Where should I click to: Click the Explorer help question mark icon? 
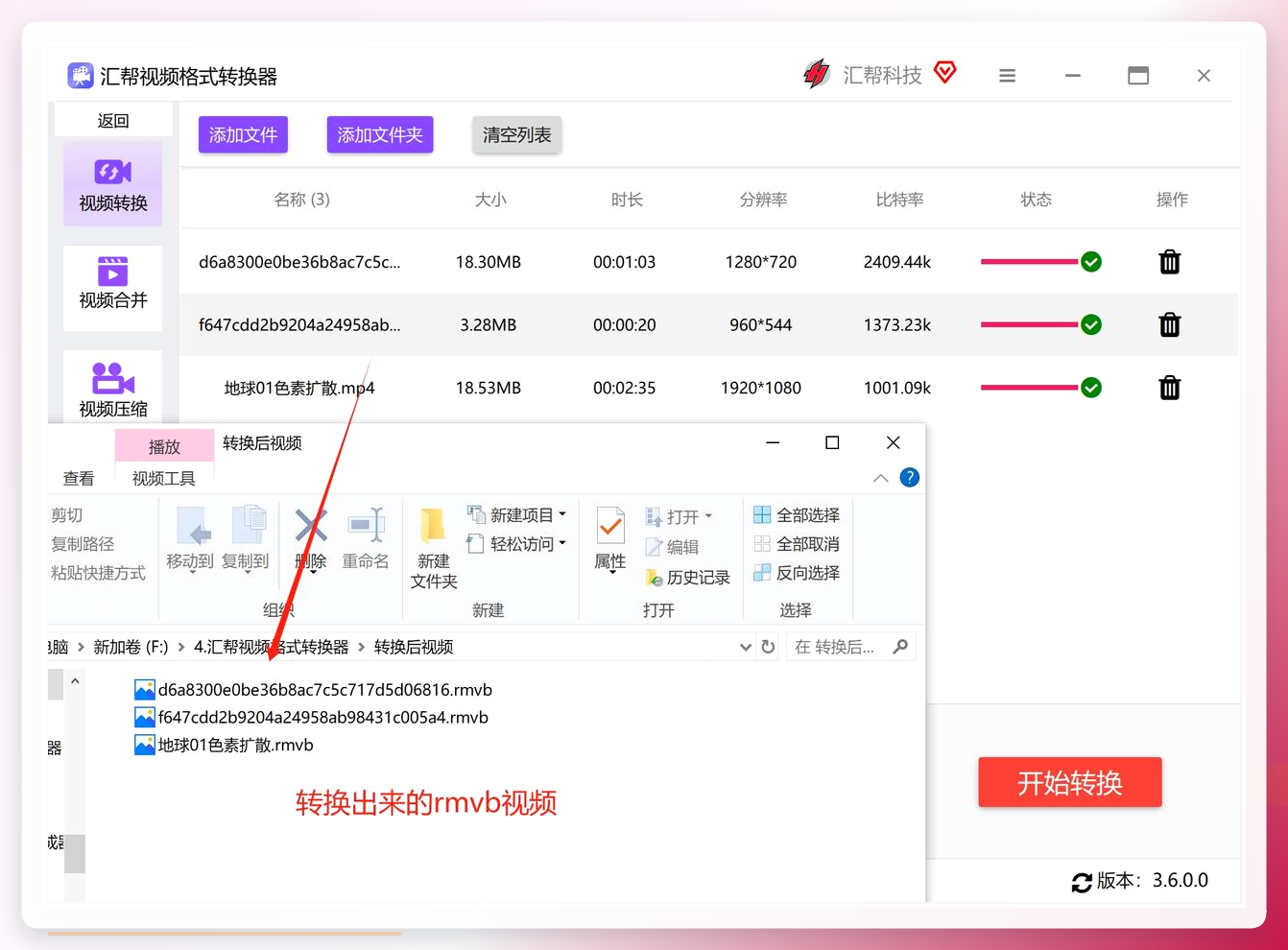909,477
